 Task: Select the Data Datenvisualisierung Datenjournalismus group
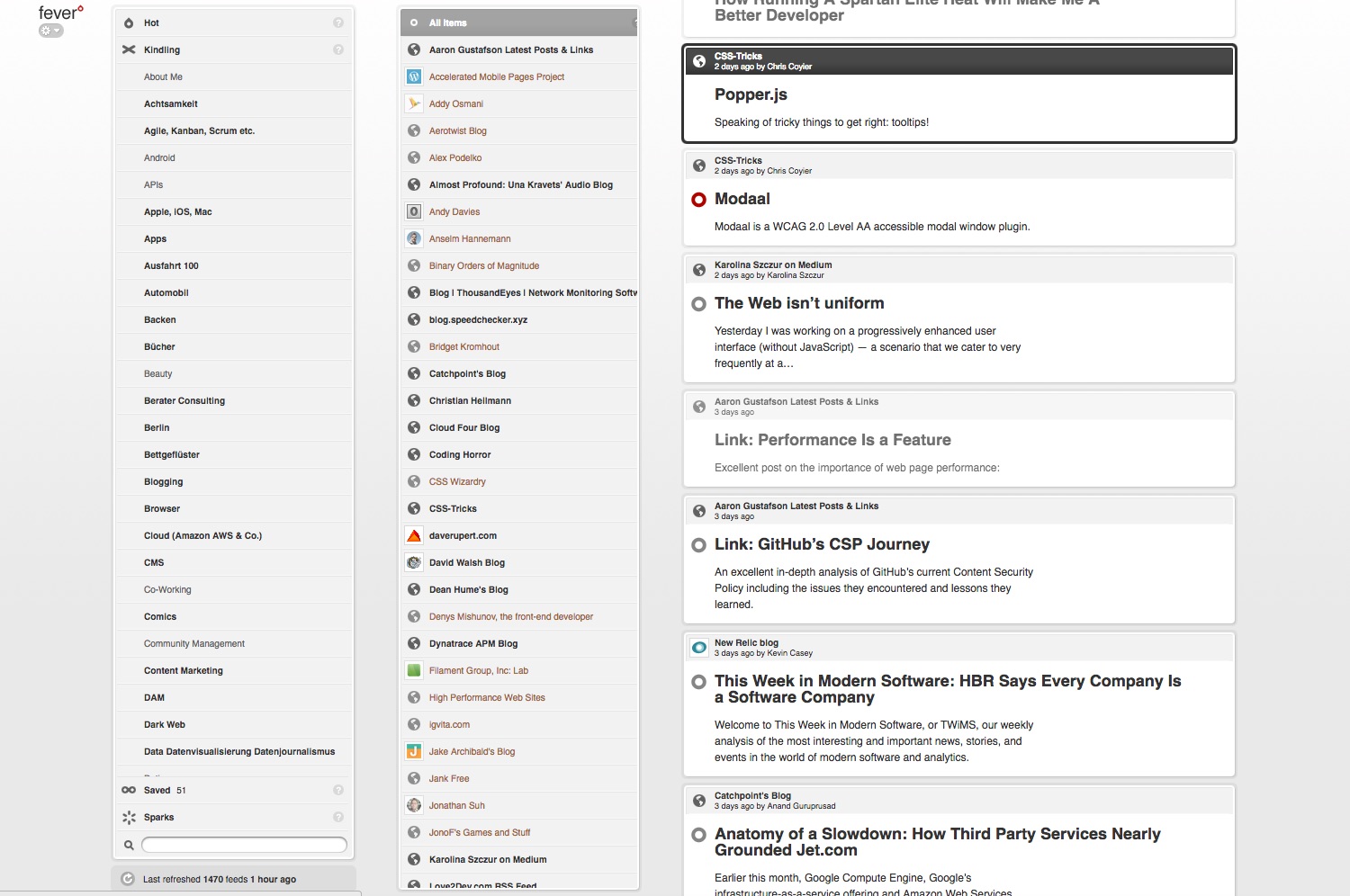234,751
